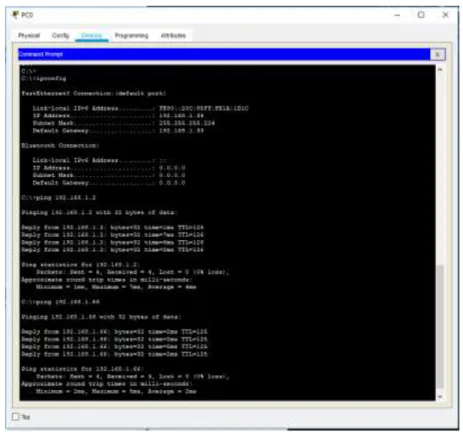The height and width of the screenshot is (438, 463).
Task: Click the FastEthernet0 Connection heading line
Action: pyautogui.click(x=94, y=94)
